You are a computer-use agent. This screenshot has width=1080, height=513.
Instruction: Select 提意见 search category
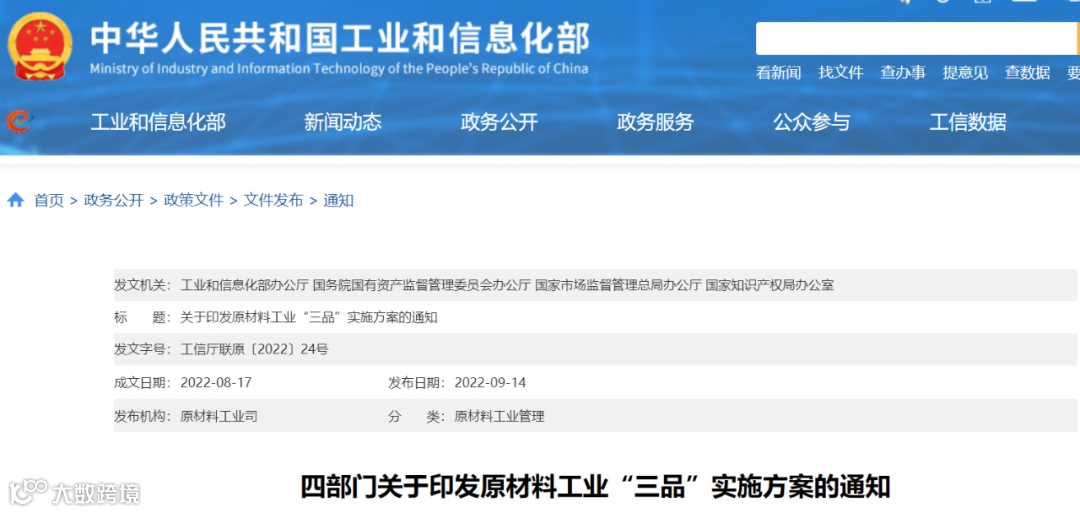tap(965, 72)
